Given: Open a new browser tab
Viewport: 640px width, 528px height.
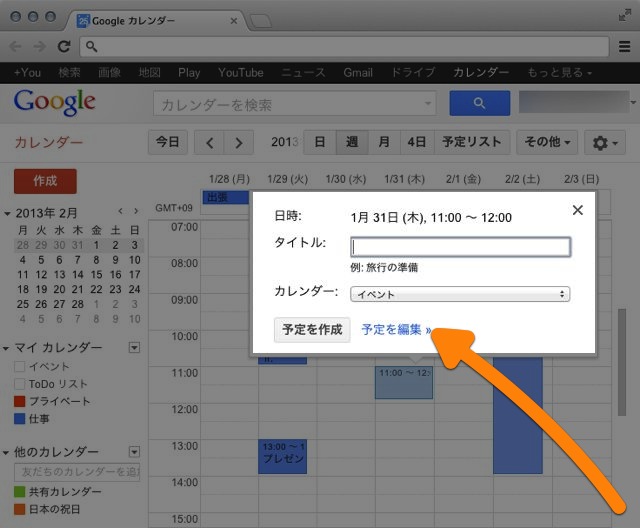Looking at the screenshot, I should 260,21.
